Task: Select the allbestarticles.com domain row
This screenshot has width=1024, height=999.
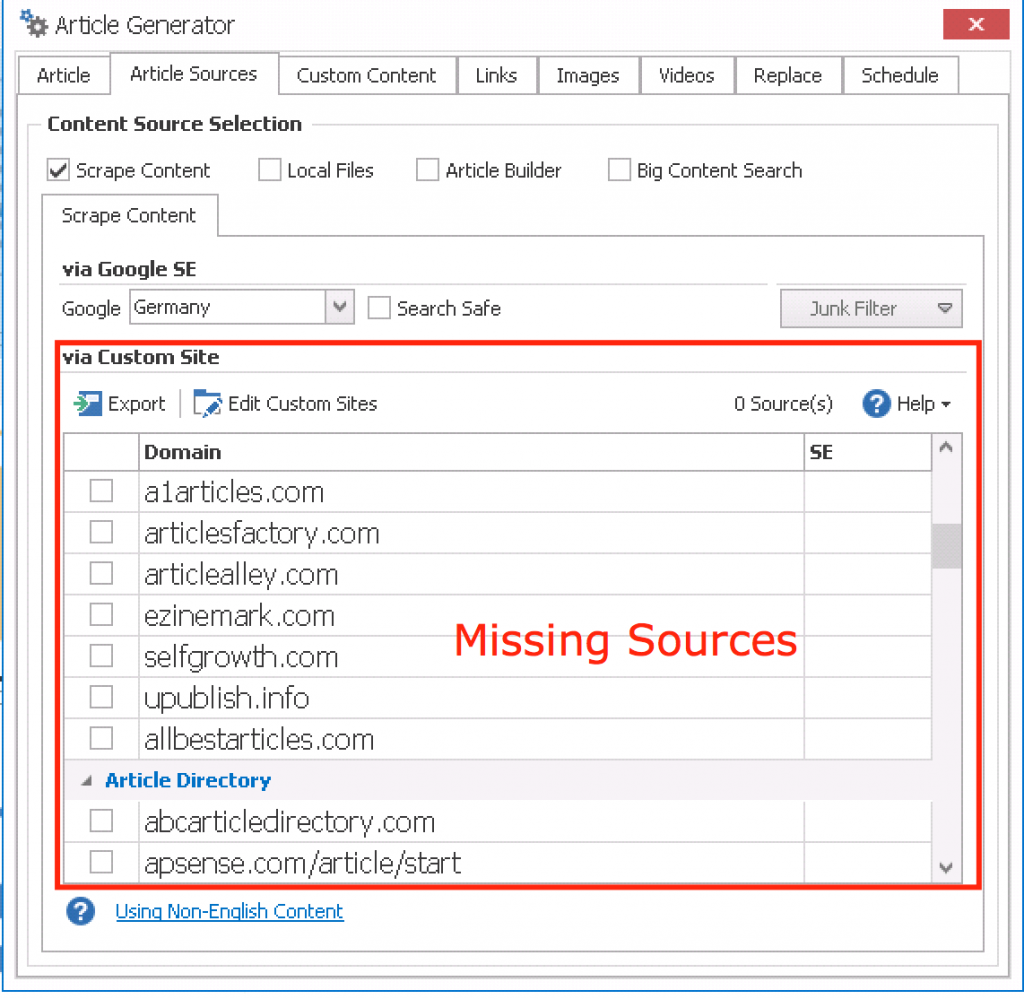Action: (498, 738)
